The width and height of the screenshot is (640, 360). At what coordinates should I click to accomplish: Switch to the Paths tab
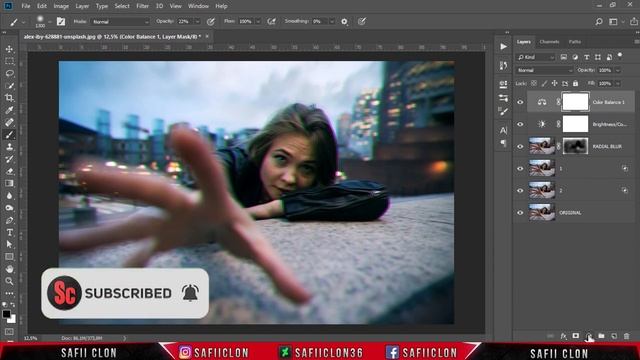pos(575,42)
